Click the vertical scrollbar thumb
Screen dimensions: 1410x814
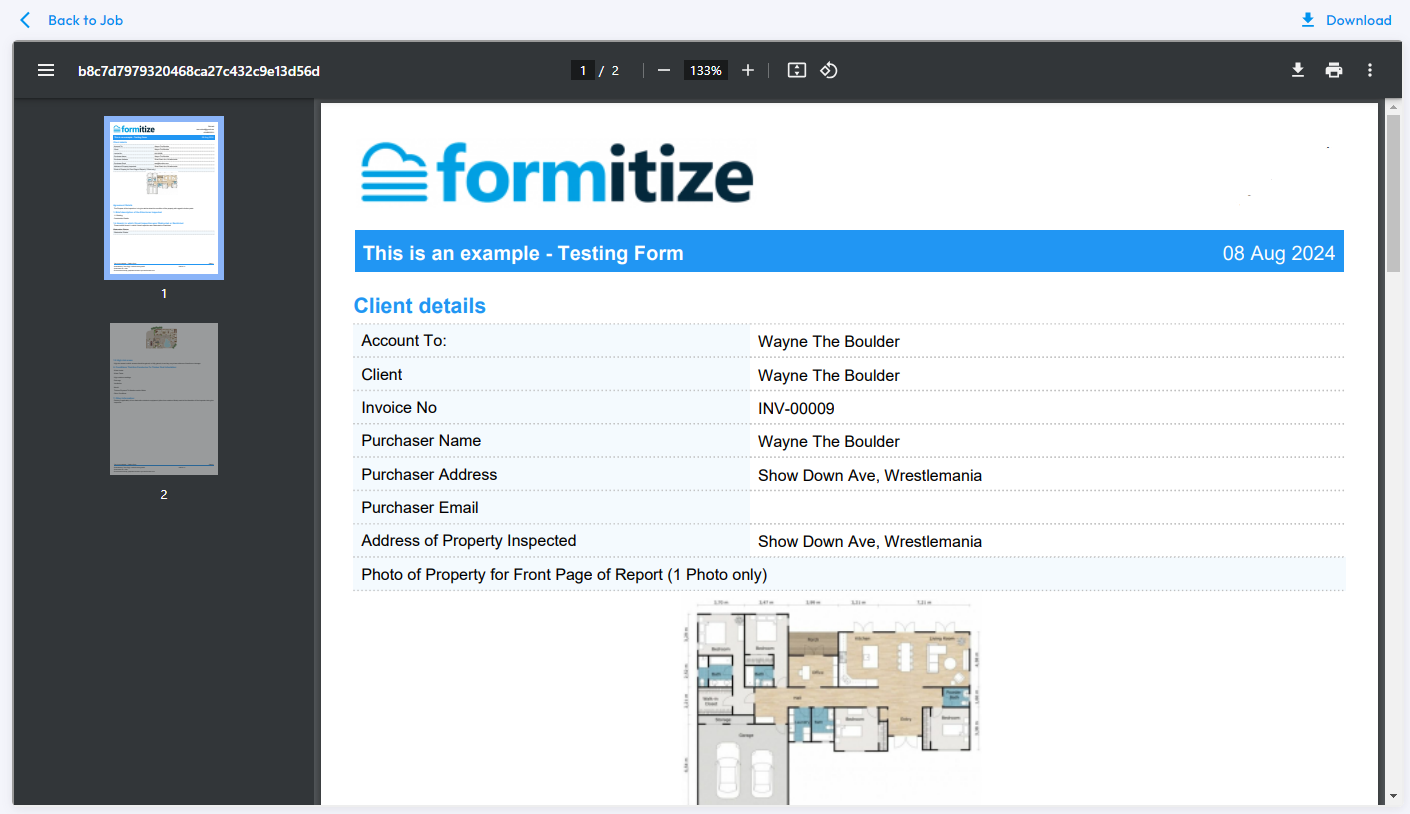(x=1393, y=192)
